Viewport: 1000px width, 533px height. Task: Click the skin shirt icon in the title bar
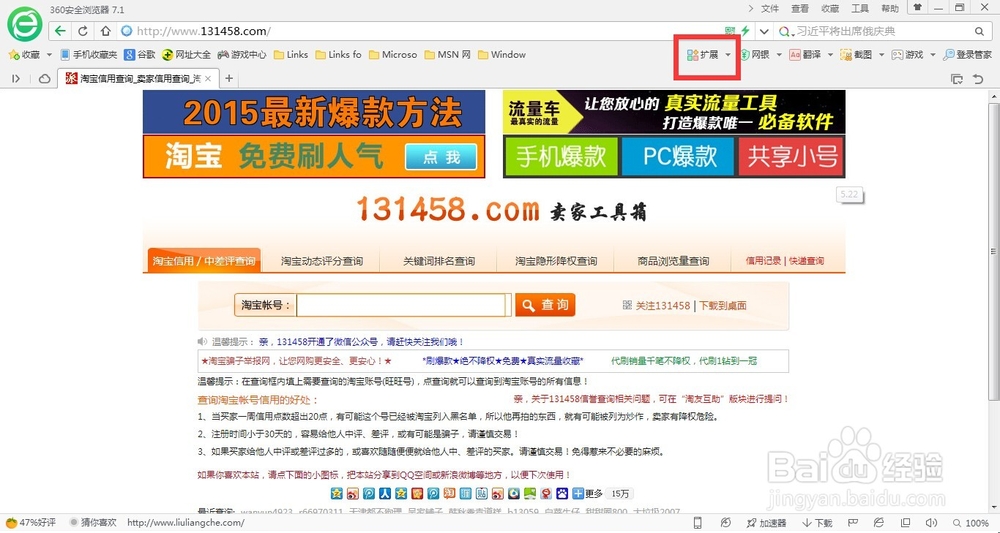(x=917, y=8)
